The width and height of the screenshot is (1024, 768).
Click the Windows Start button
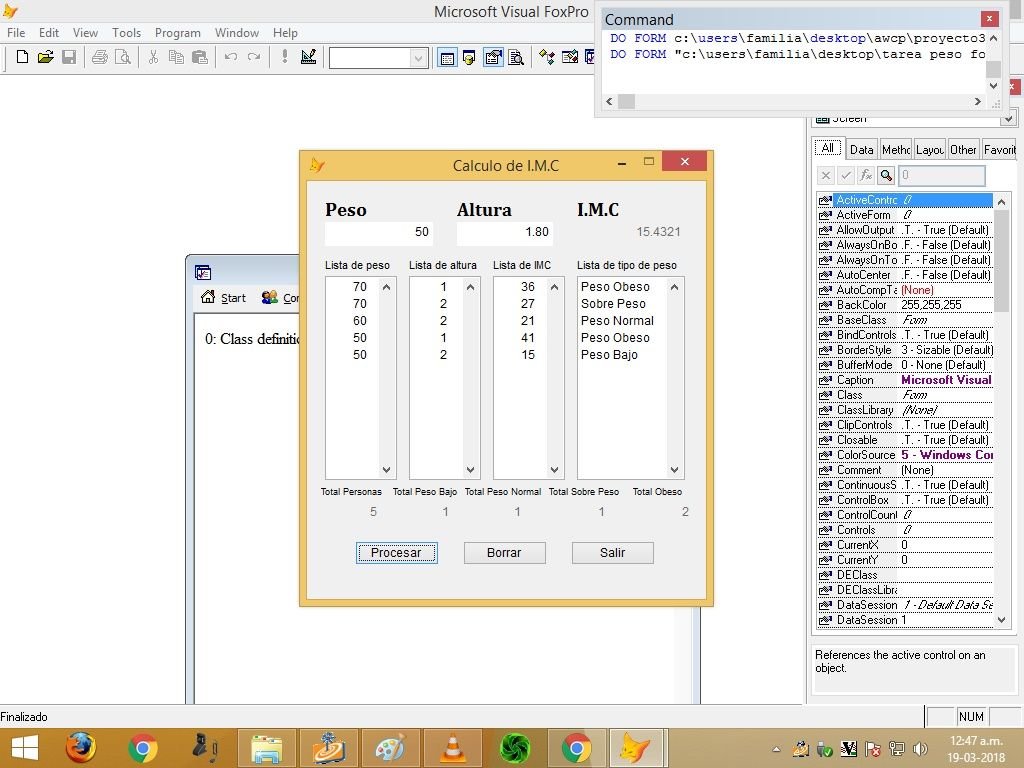click(x=25, y=748)
